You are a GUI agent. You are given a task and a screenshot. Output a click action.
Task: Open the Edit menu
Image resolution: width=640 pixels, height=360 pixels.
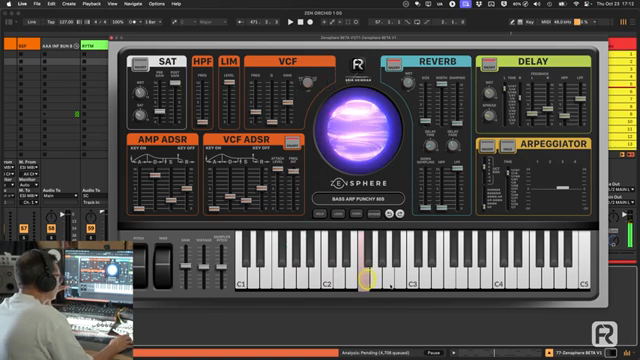tap(51, 4)
